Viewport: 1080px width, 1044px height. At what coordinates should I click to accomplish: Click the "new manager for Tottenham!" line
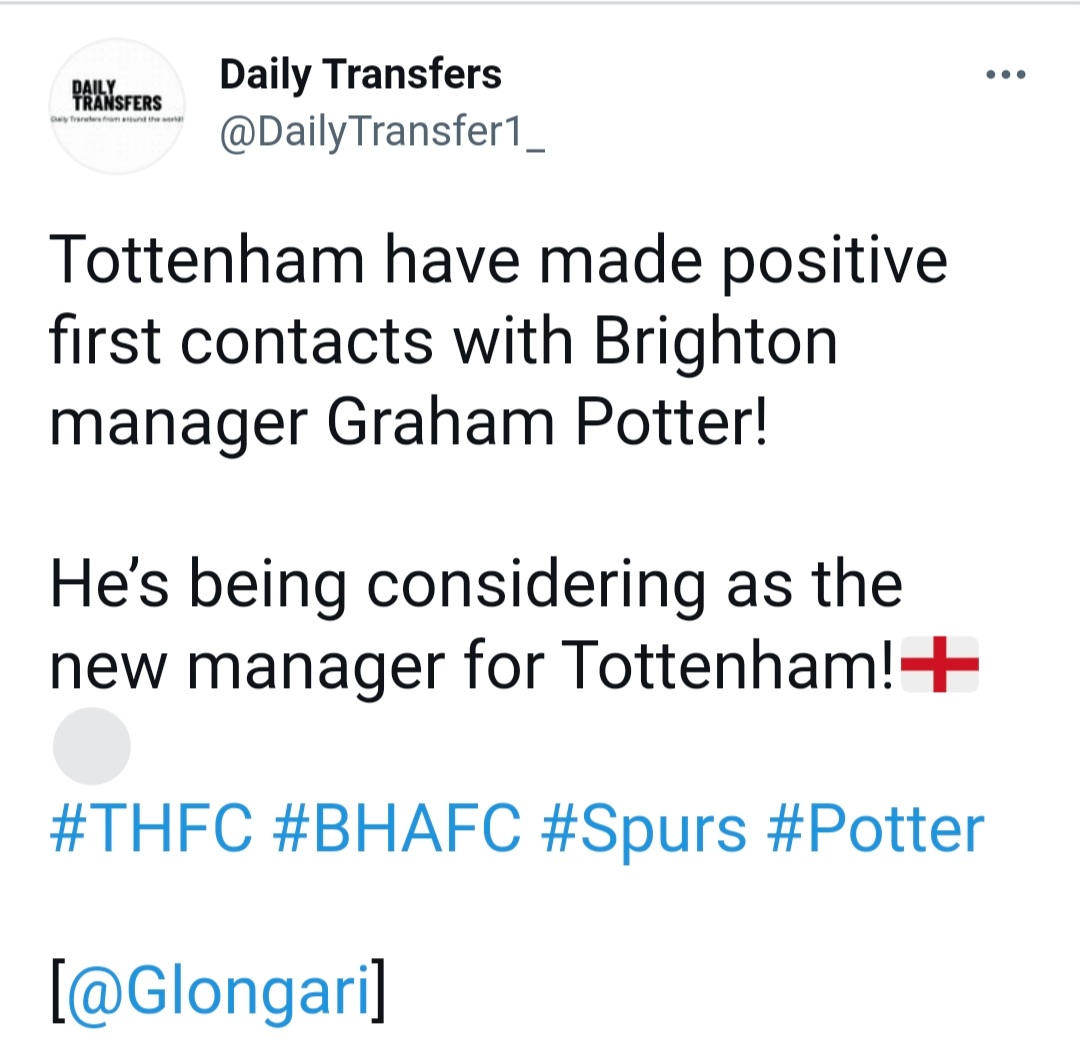pos(472,665)
